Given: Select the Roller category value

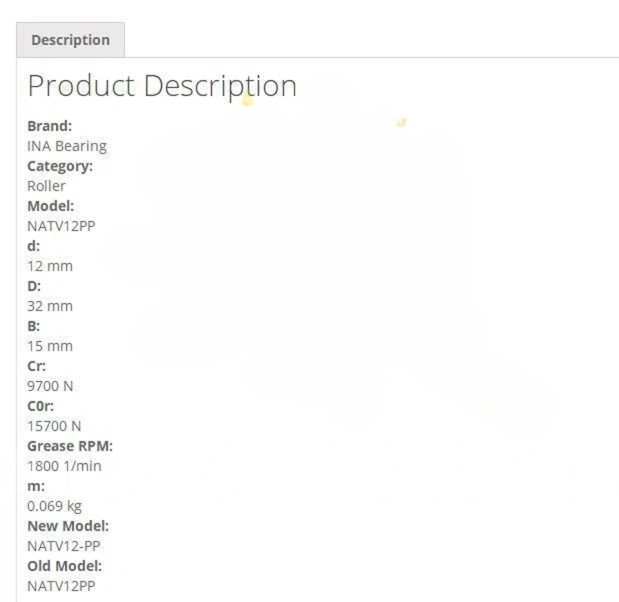Looking at the screenshot, I should click(46, 186).
